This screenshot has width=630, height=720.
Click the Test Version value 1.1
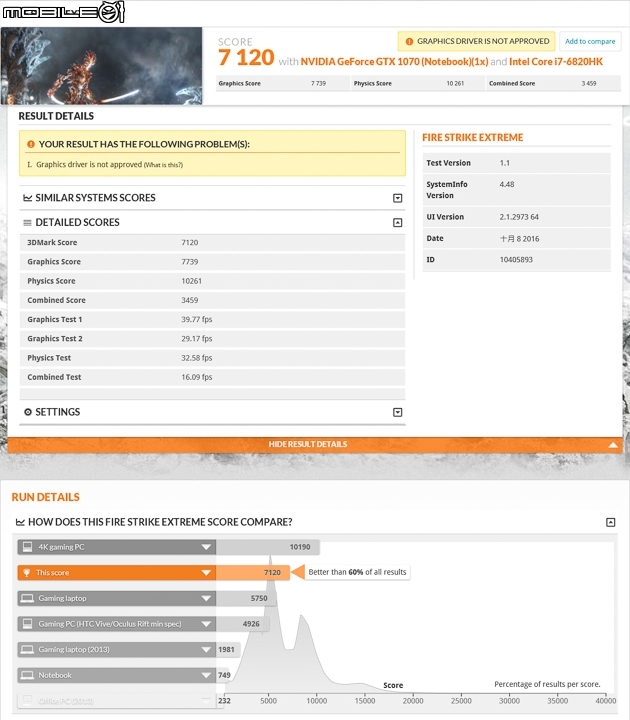[x=505, y=163]
